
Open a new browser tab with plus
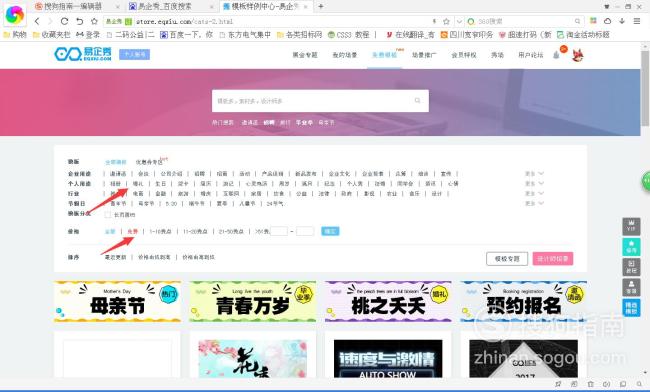pos(320,6)
